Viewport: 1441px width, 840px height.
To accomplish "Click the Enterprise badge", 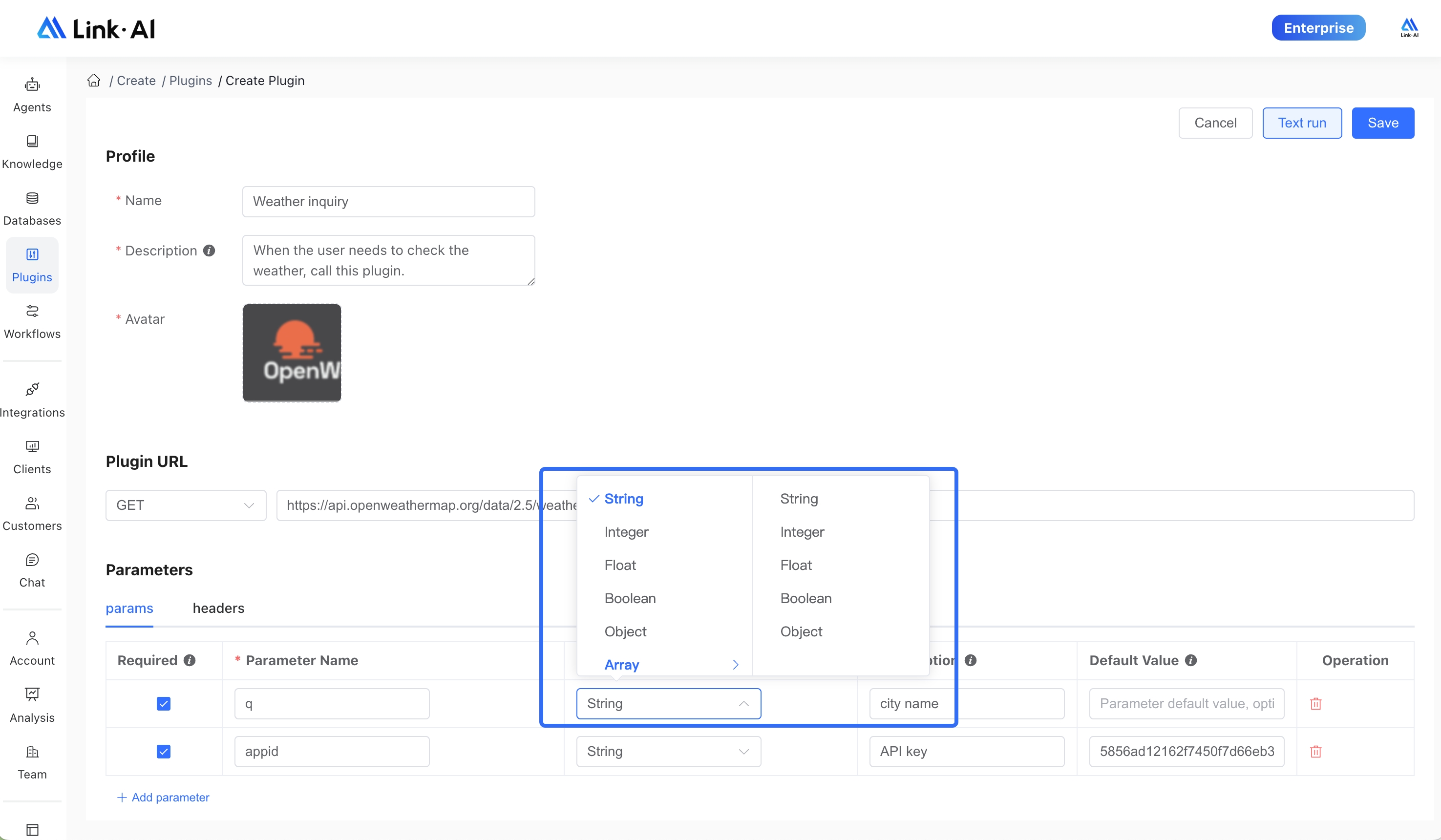I will point(1318,27).
